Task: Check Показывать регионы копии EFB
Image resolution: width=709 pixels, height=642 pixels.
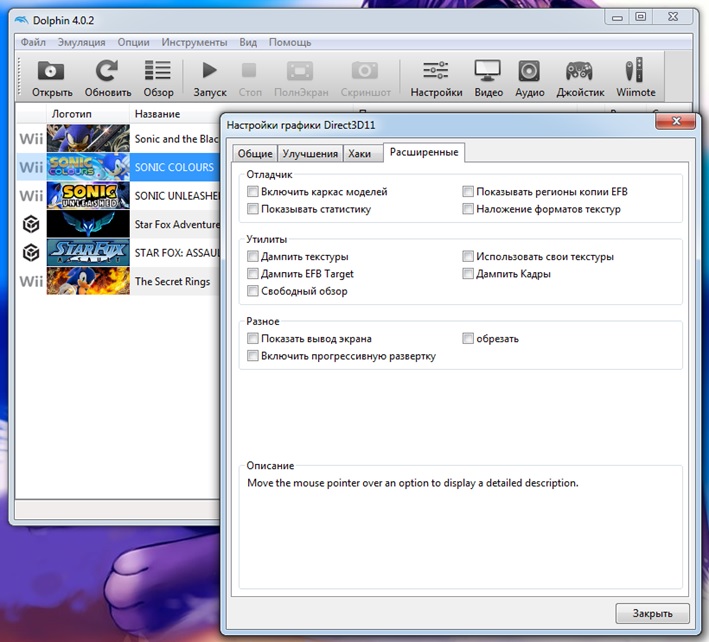Action: tap(468, 192)
